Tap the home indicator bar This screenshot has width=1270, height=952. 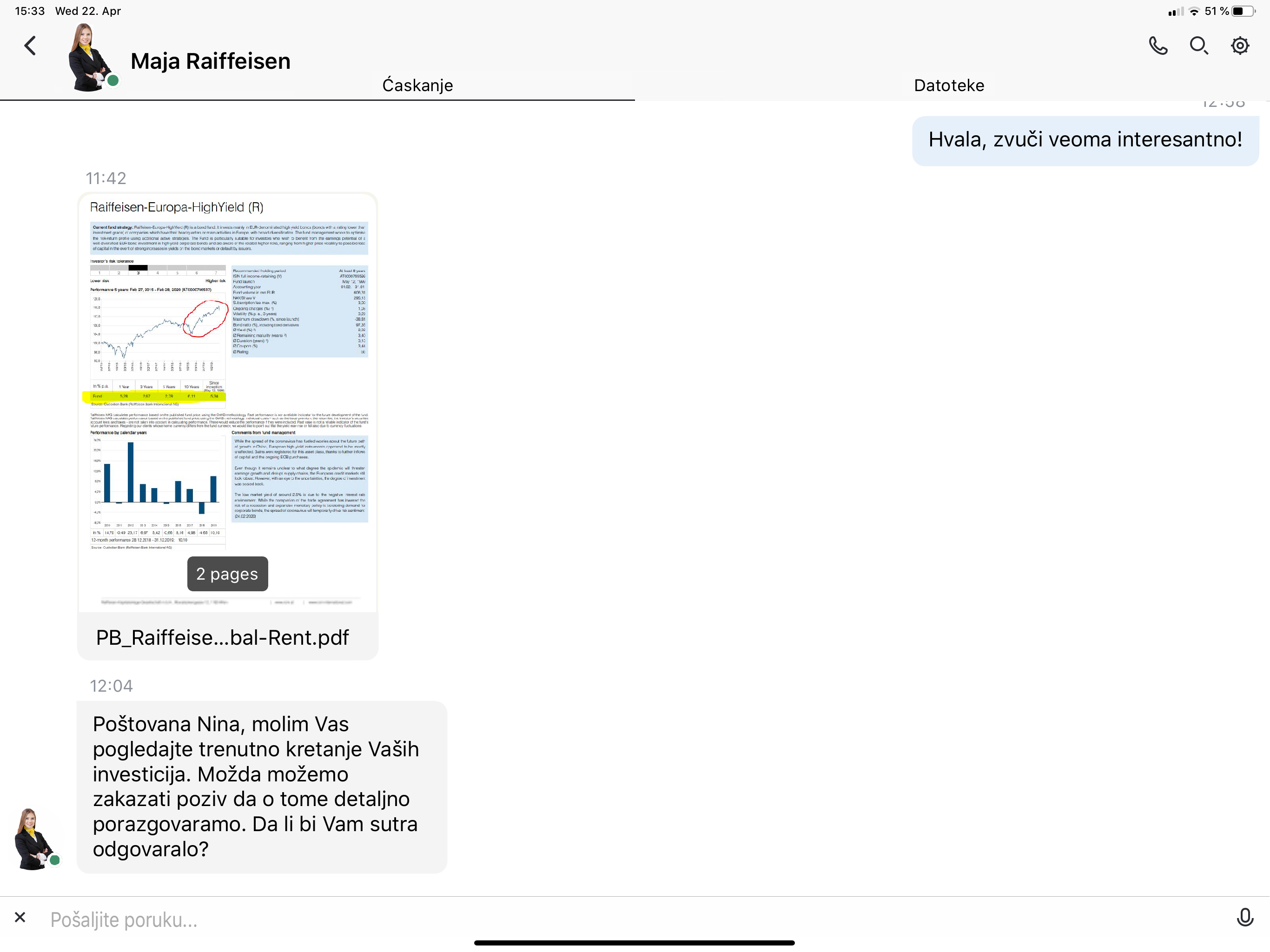(x=634, y=943)
